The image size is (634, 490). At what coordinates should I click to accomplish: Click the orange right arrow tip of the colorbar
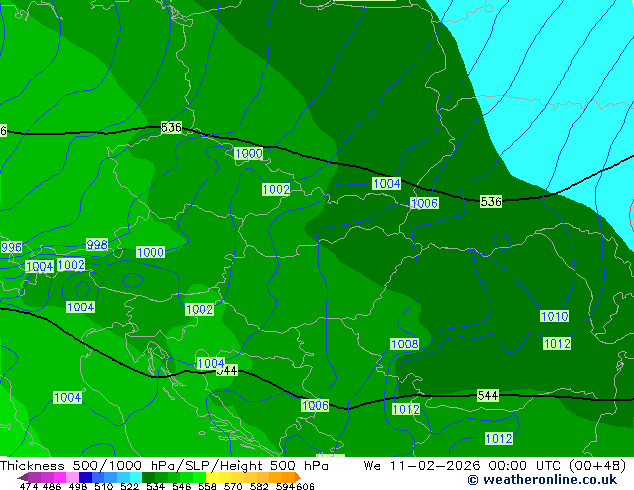[x=298, y=477]
